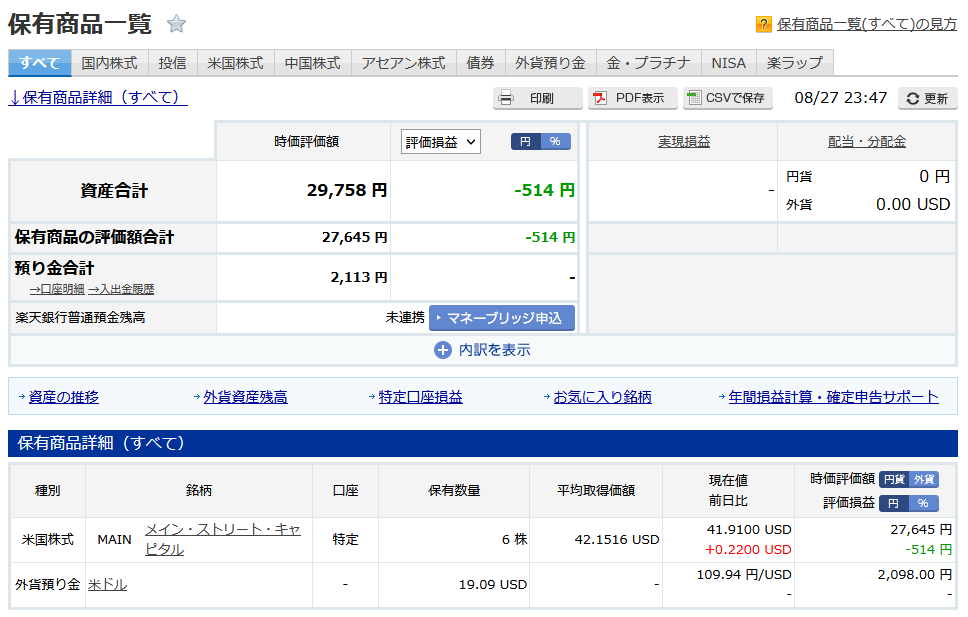The image size is (968, 617).
Task: Click the yellow question mark help icon
Action: tap(763, 24)
